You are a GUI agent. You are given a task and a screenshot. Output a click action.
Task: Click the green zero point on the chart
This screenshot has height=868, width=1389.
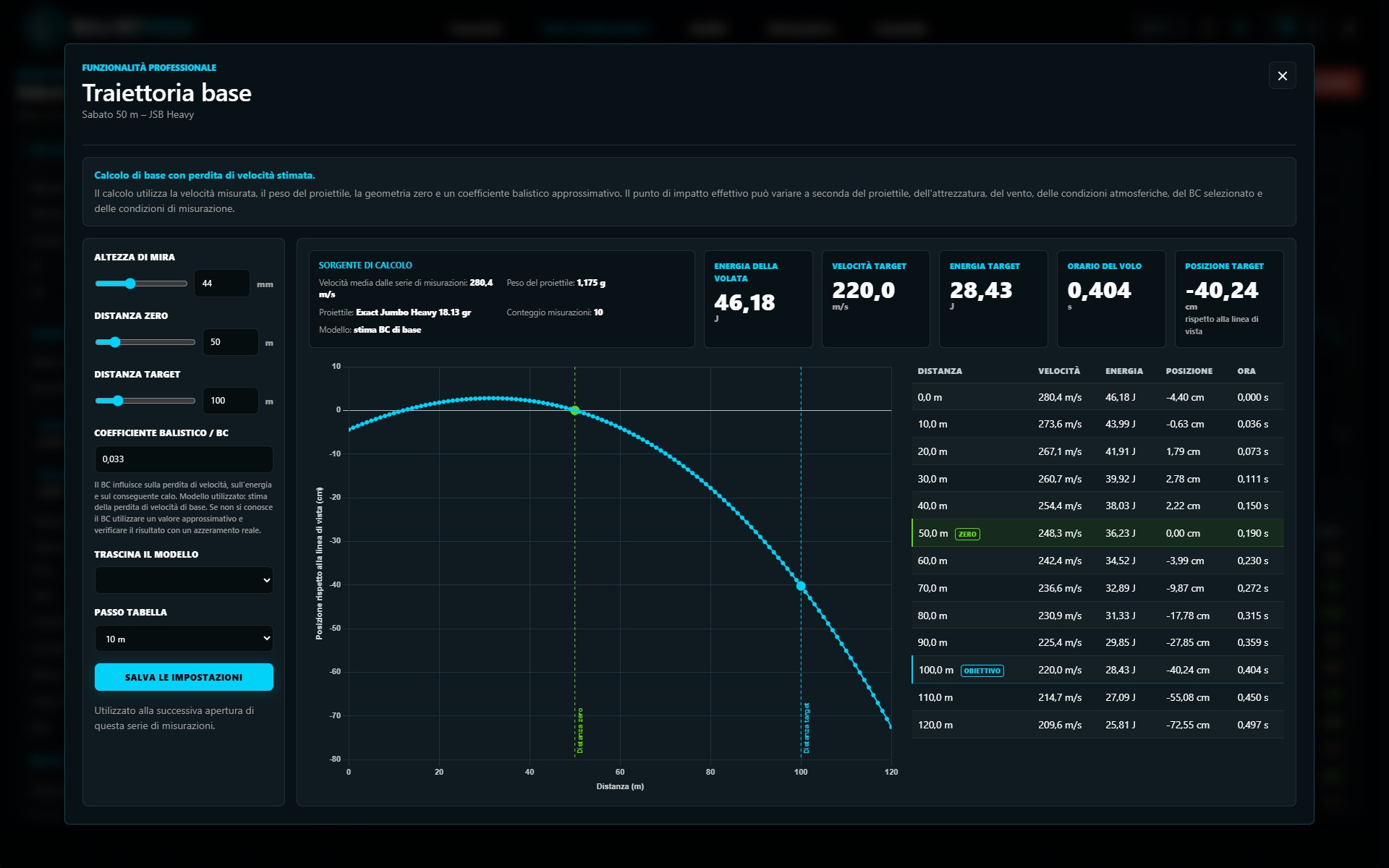point(574,410)
